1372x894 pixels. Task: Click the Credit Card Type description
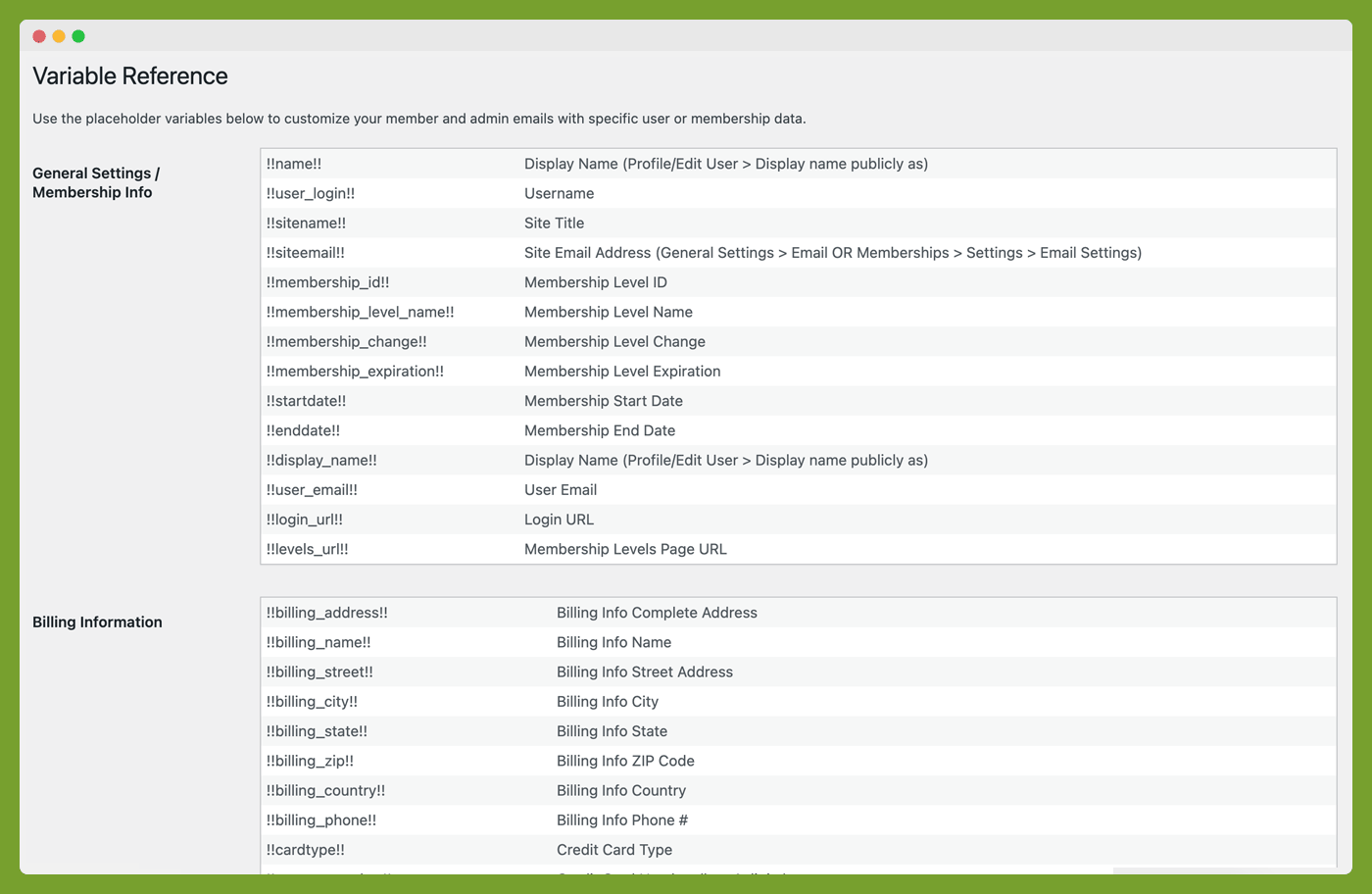coord(614,850)
